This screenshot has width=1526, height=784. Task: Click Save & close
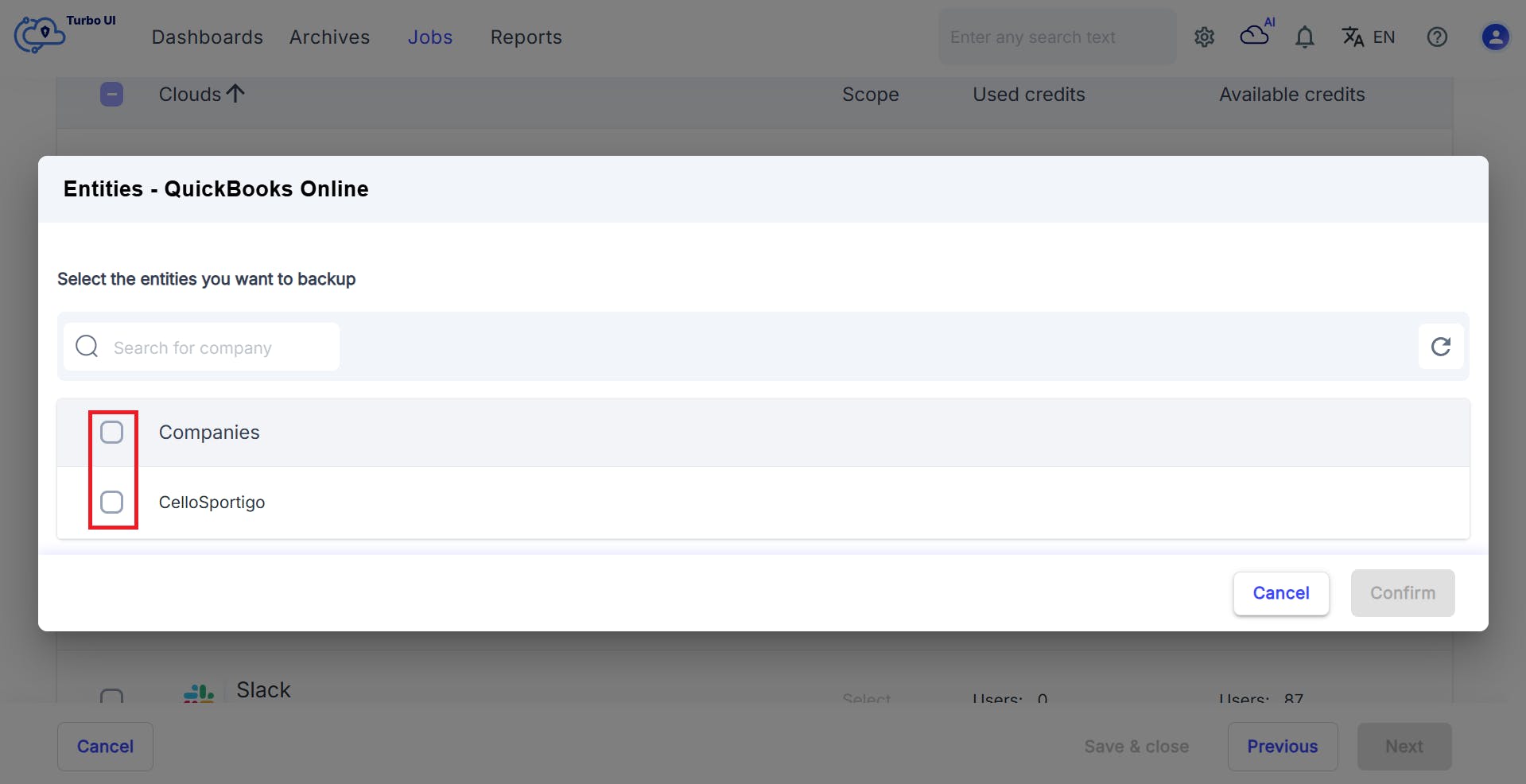click(x=1136, y=747)
